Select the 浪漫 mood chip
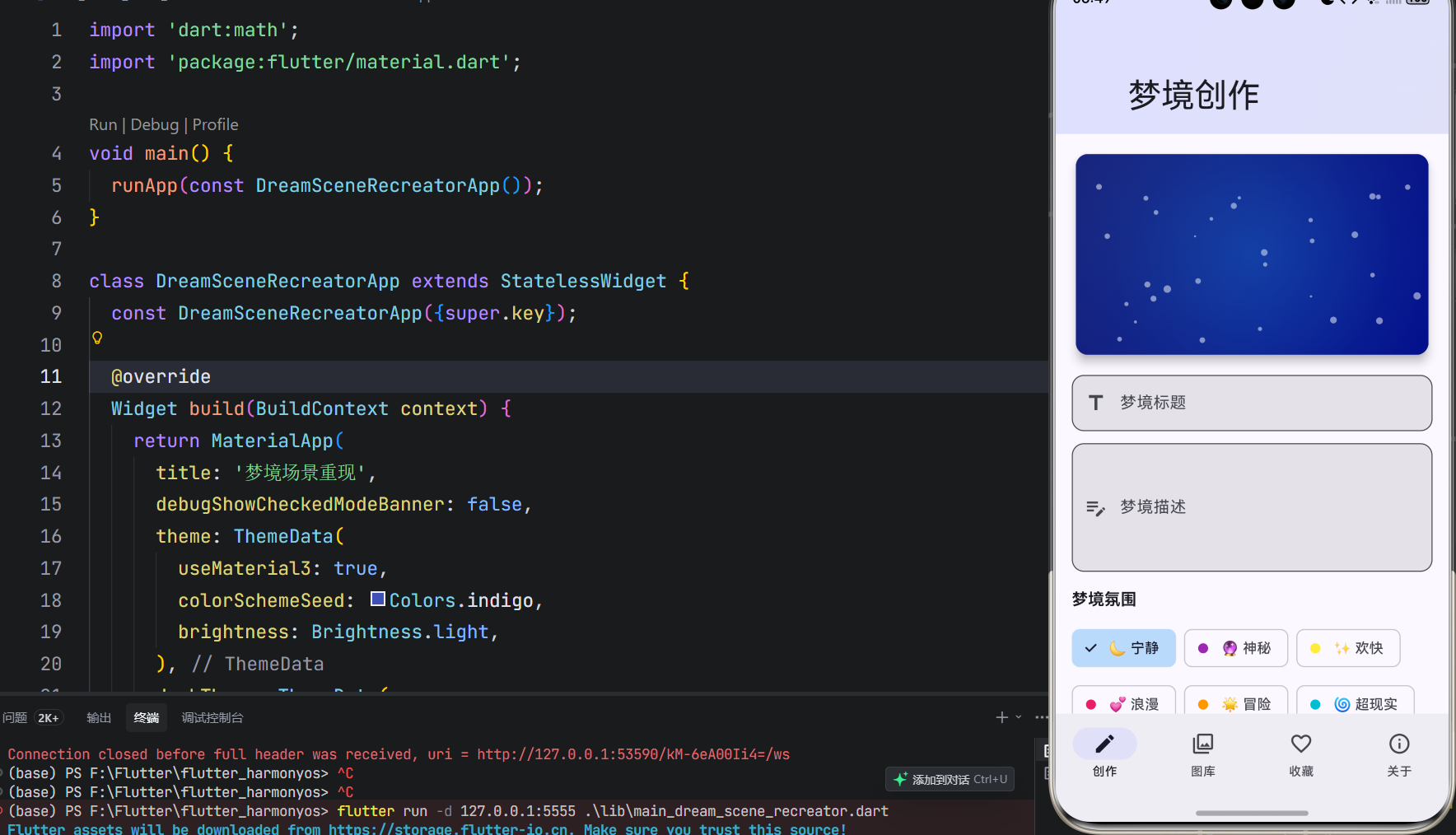Image resolution: width=1456 pixels, height=835 pixels. coord(1123,701)
